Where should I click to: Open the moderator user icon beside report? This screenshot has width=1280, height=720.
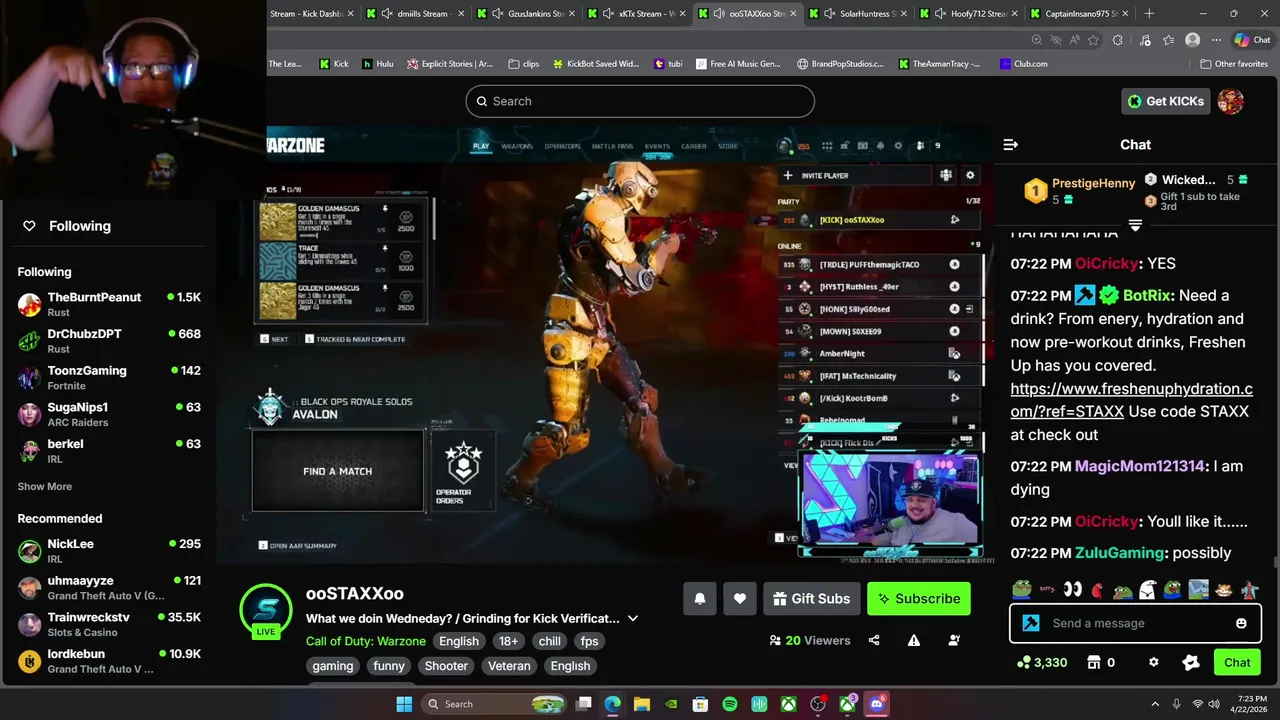[x=954, y=640]
